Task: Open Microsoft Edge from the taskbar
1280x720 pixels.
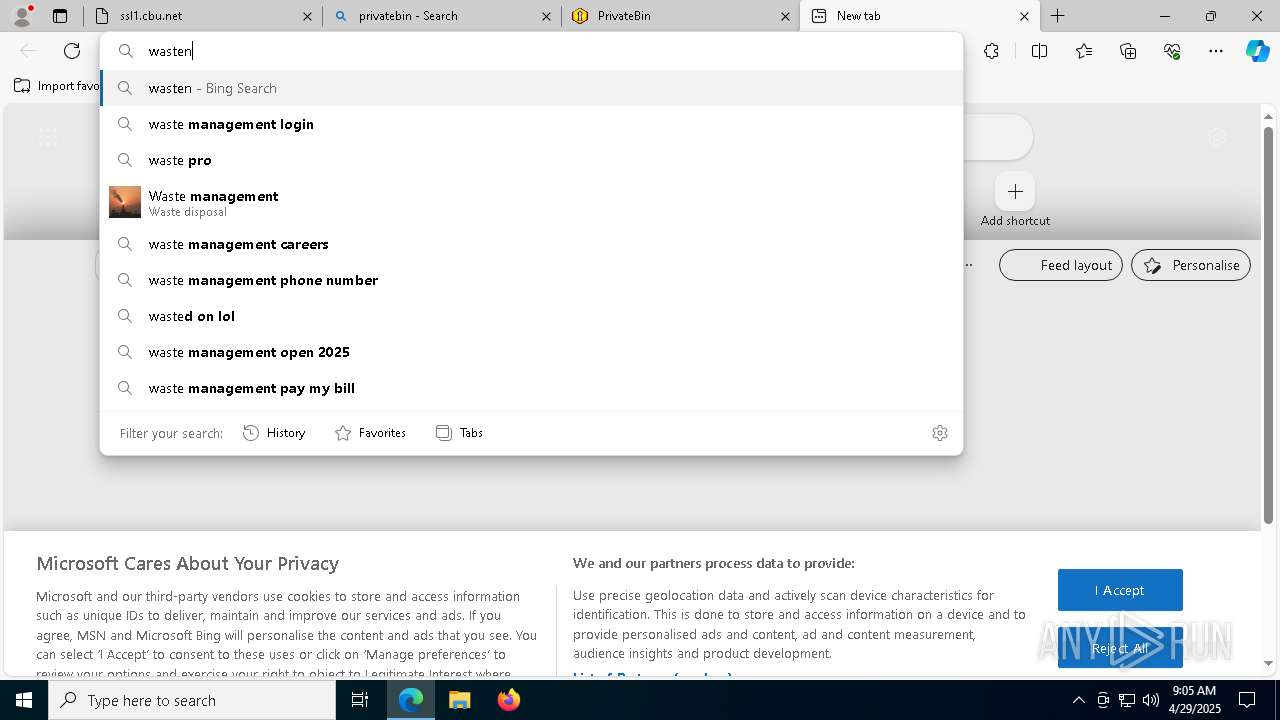Action: pos(411,700)
